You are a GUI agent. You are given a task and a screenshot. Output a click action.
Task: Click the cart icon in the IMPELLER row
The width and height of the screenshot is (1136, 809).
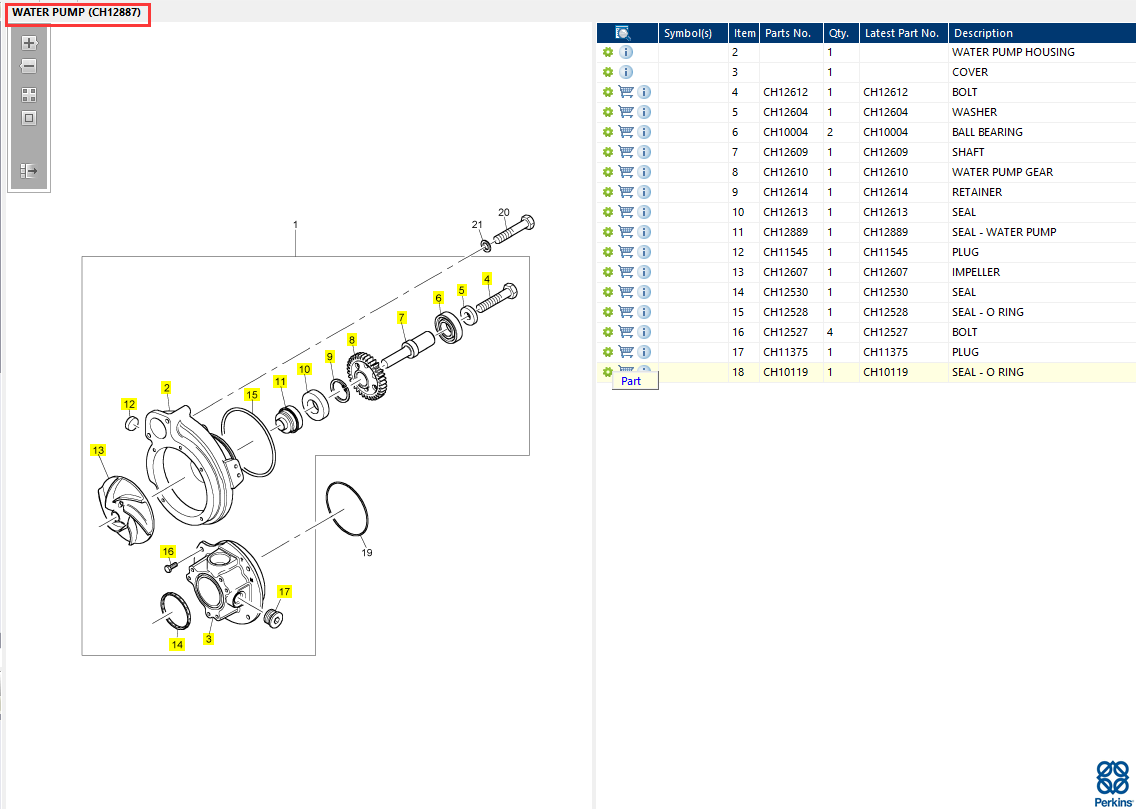click(x=627, y=272)
